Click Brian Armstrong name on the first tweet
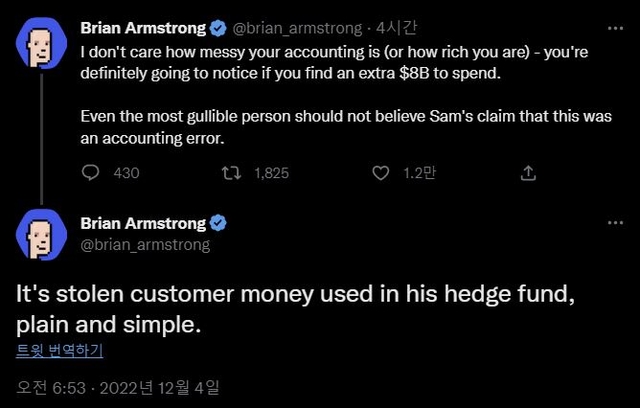 tap(141, 27)
